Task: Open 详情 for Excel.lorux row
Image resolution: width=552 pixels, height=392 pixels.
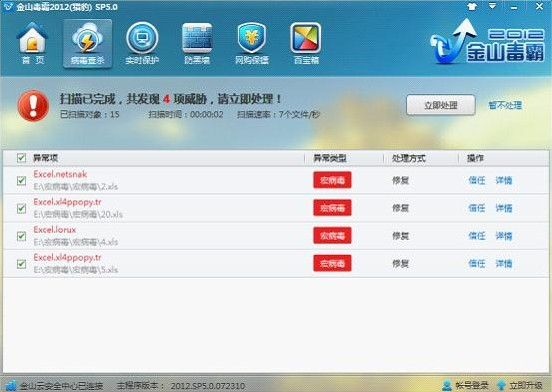Action: coord(504,236)
